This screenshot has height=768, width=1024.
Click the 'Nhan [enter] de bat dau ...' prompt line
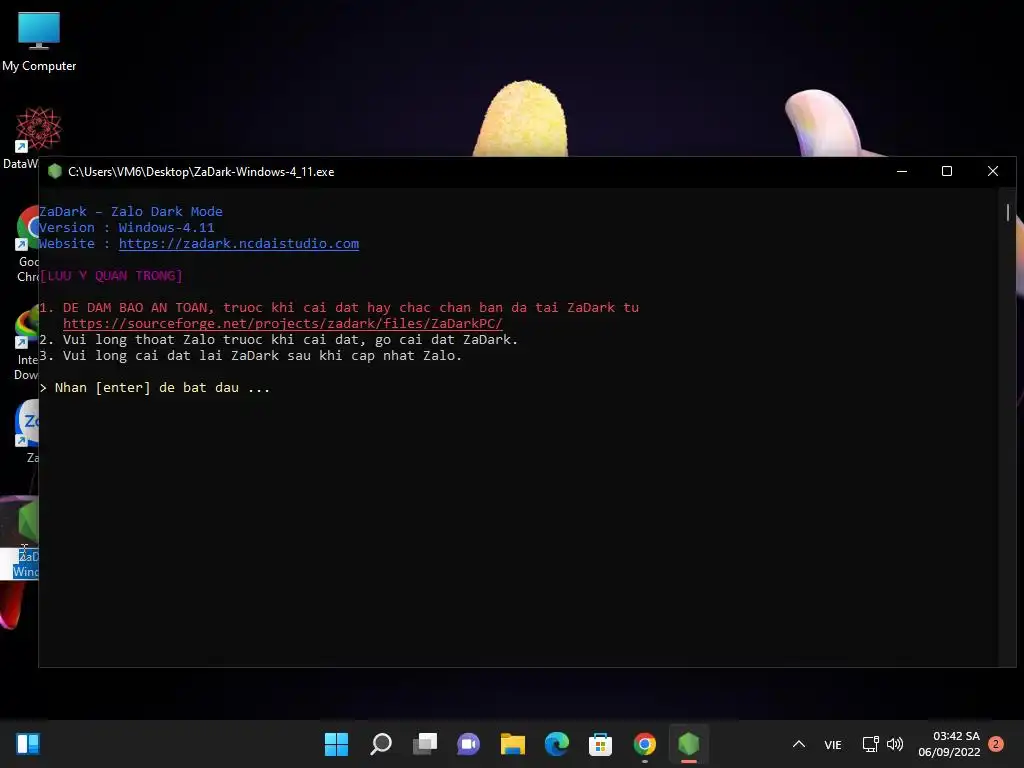155,388
